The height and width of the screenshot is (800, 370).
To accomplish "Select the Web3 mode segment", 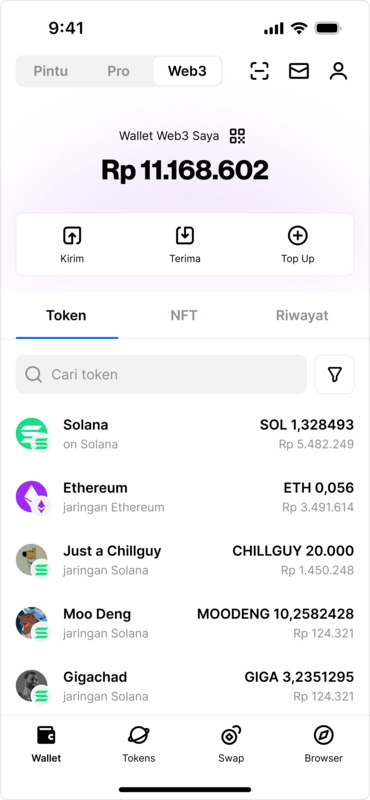I will 187,71.
